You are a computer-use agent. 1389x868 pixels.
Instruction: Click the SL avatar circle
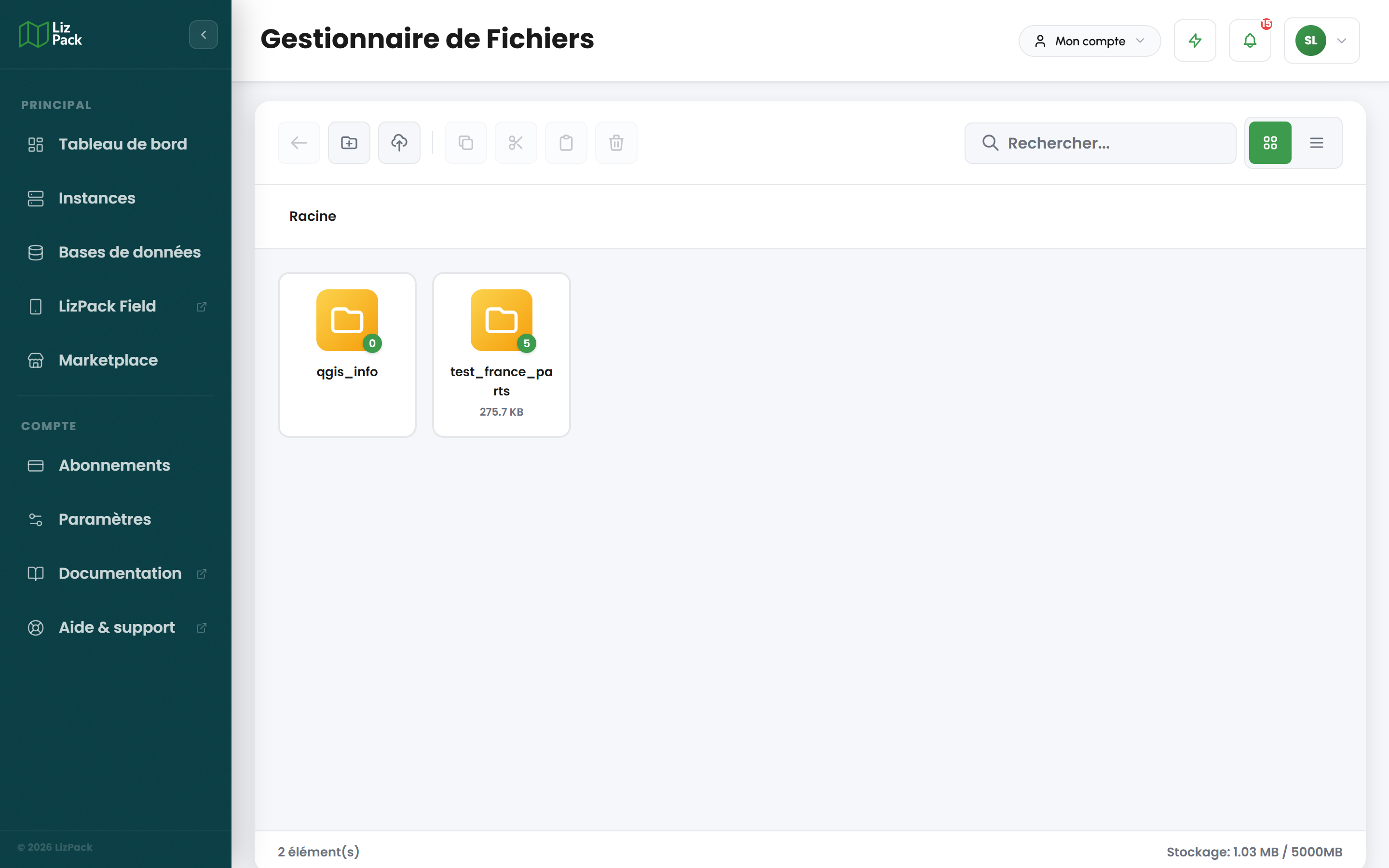tap(1311, 41)
